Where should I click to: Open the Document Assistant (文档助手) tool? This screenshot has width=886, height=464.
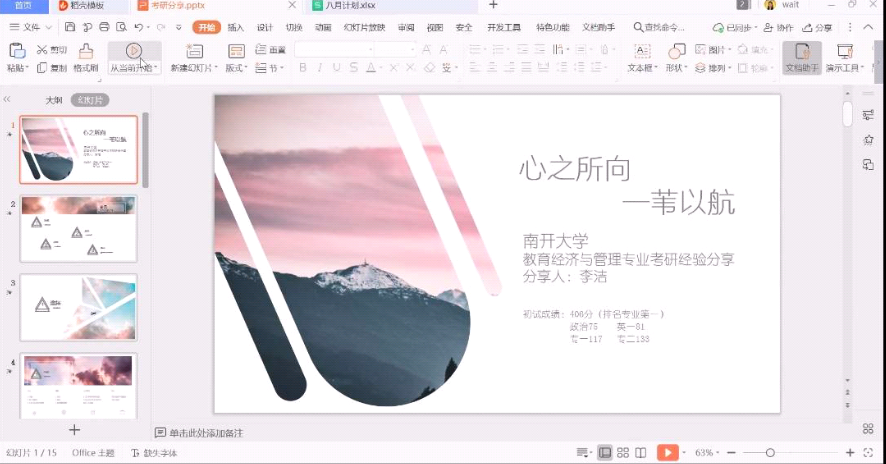tap(801, 51)
